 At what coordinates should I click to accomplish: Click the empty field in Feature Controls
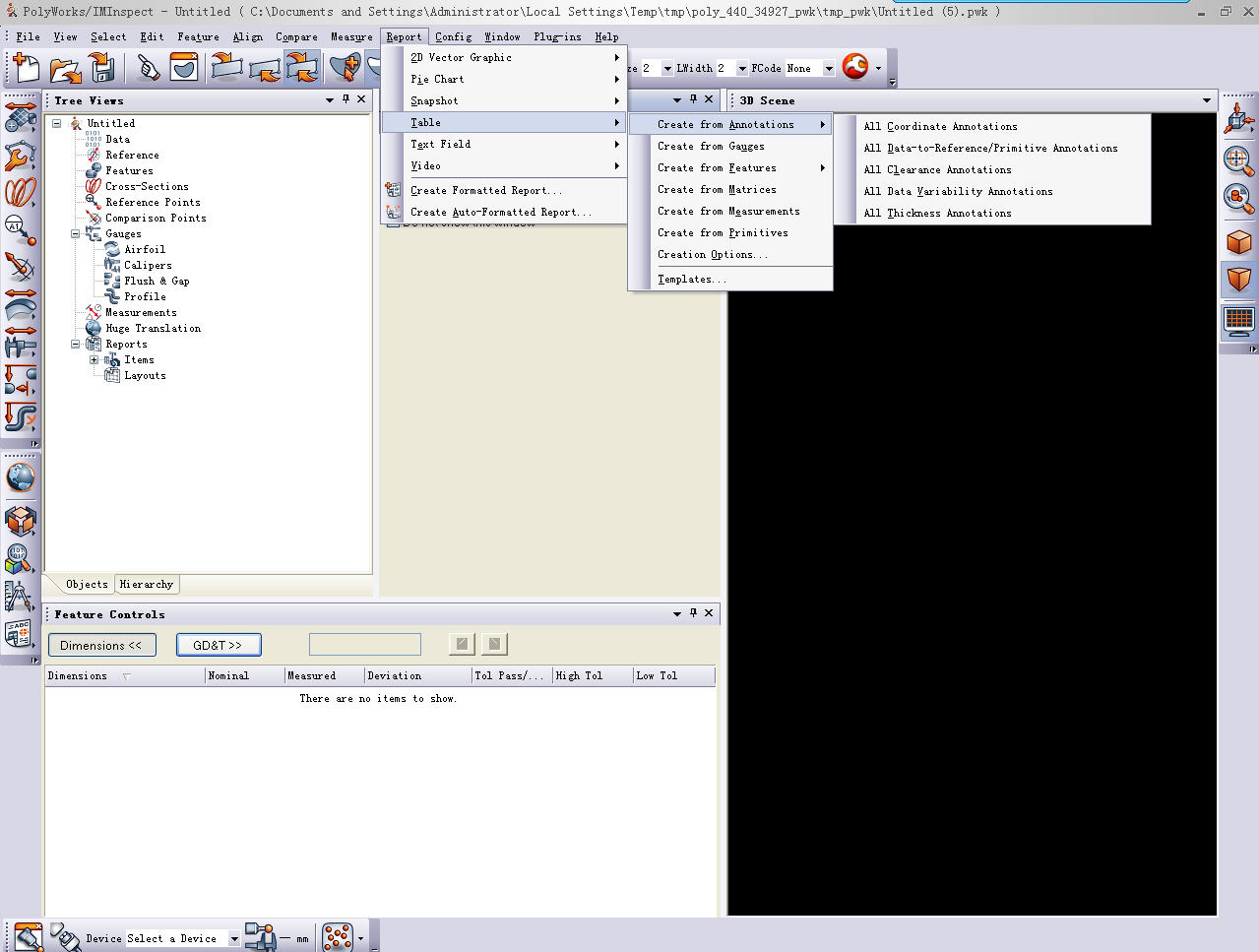point(365,644)
